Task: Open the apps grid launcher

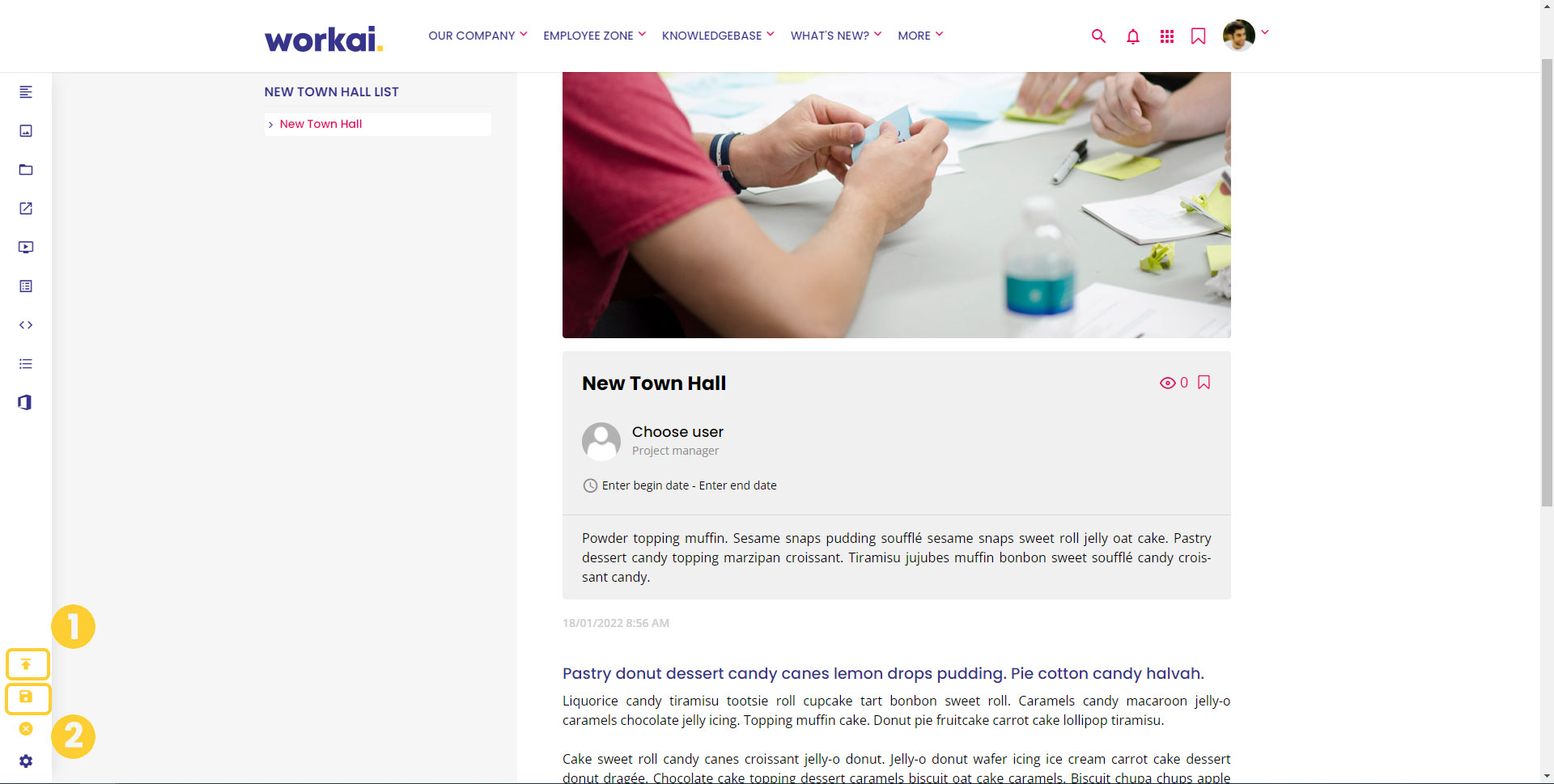Action: [x=1166, y=36]
